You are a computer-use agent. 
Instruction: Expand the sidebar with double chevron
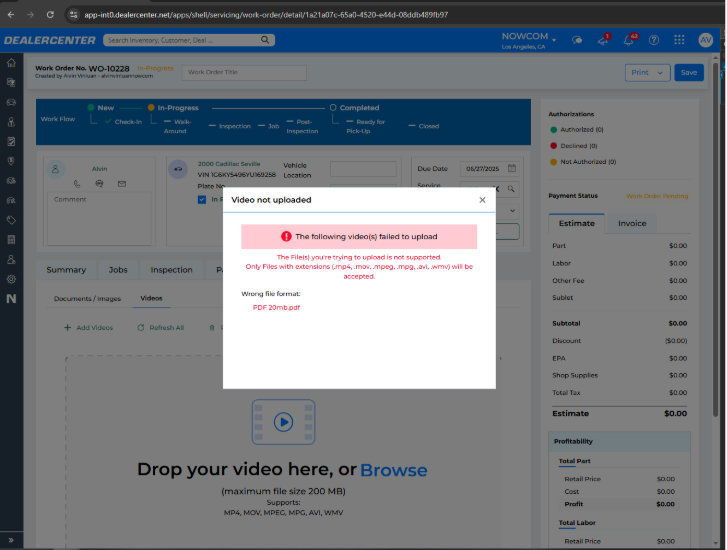(x=11, y=540)
